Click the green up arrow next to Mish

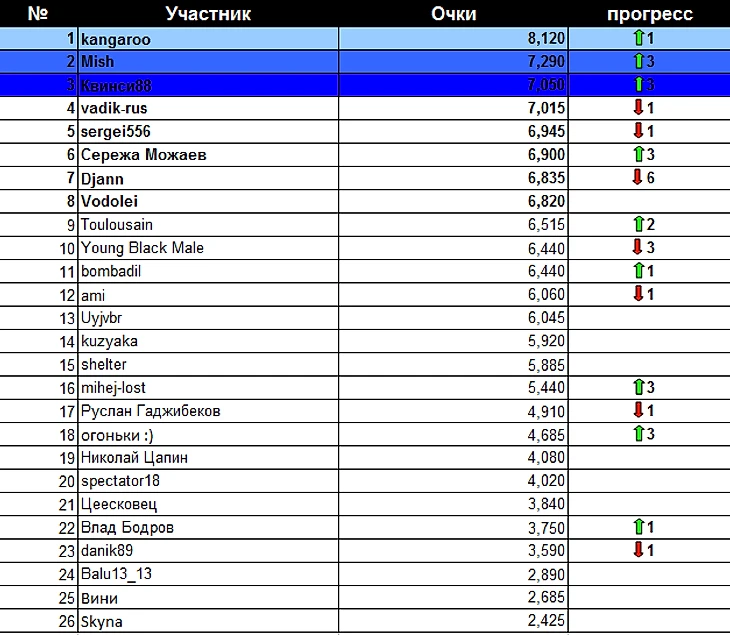636,62
